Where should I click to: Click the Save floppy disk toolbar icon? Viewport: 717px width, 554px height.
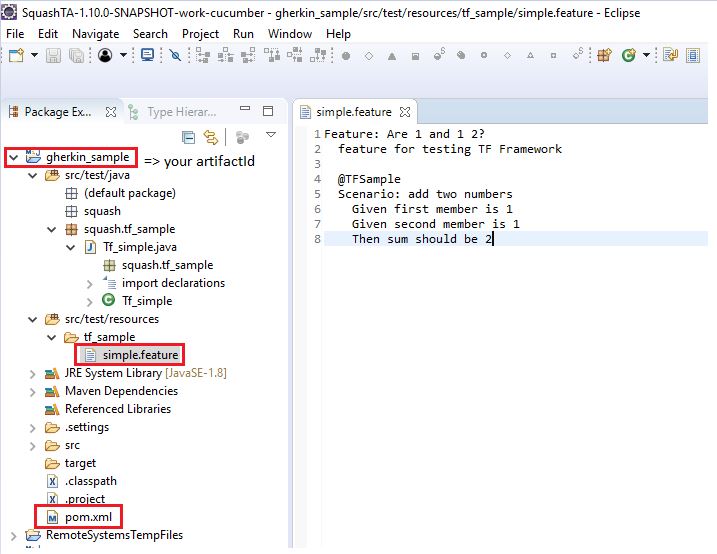[x=54, y=55]
